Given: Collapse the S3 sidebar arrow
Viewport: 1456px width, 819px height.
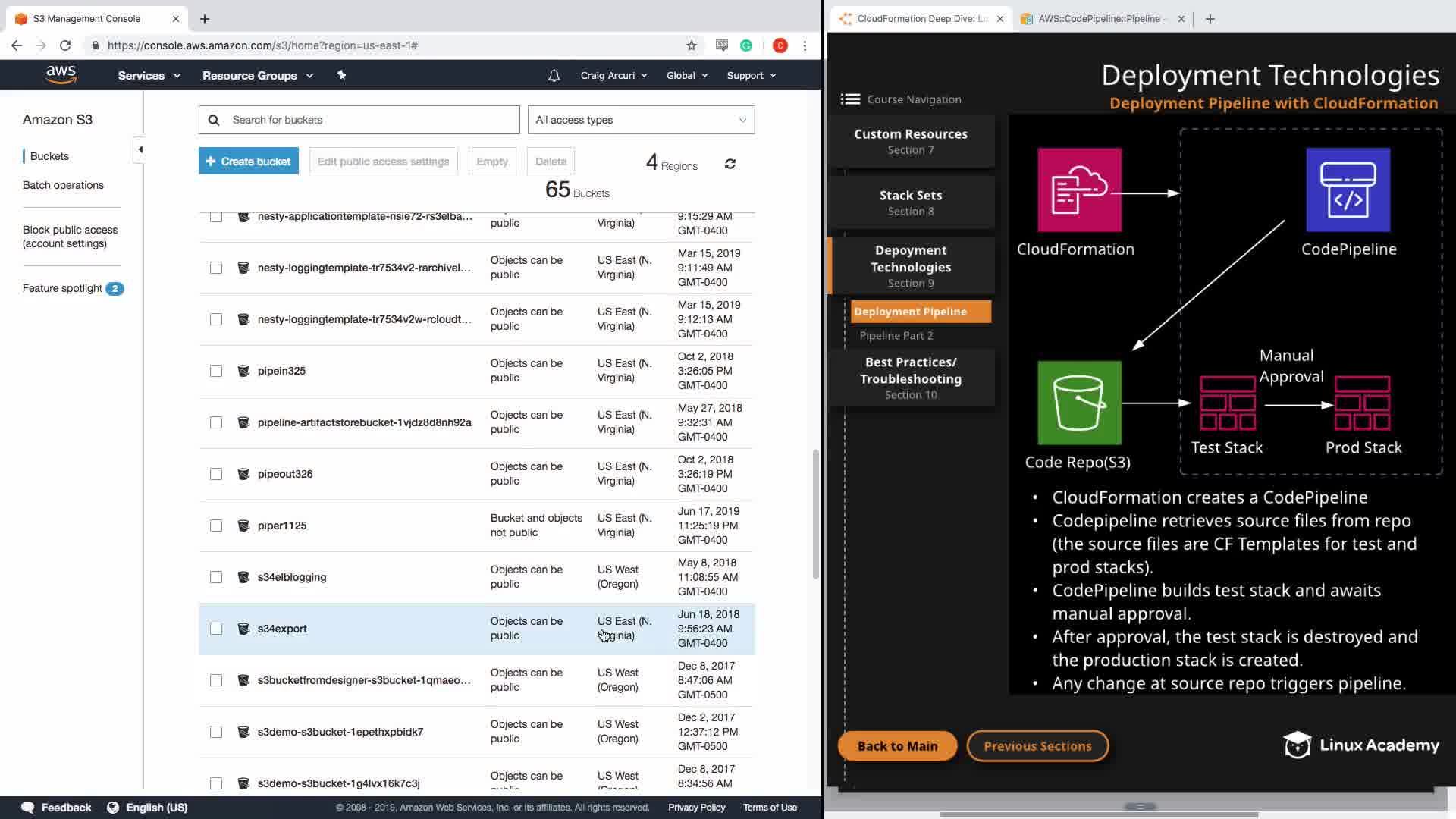Looking at the screenshot, I should pos(140,149).
